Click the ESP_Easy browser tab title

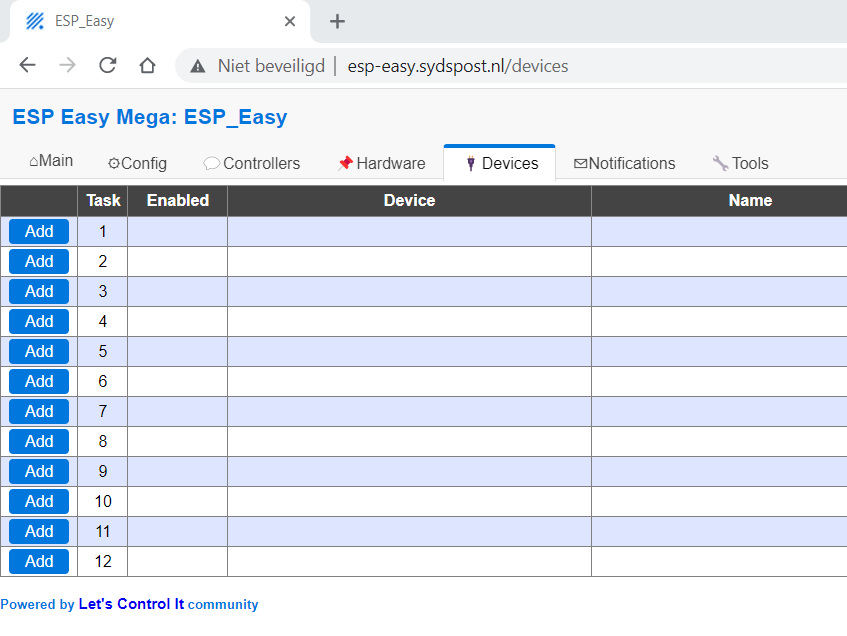pyautogui.click(x=84, y=21)
